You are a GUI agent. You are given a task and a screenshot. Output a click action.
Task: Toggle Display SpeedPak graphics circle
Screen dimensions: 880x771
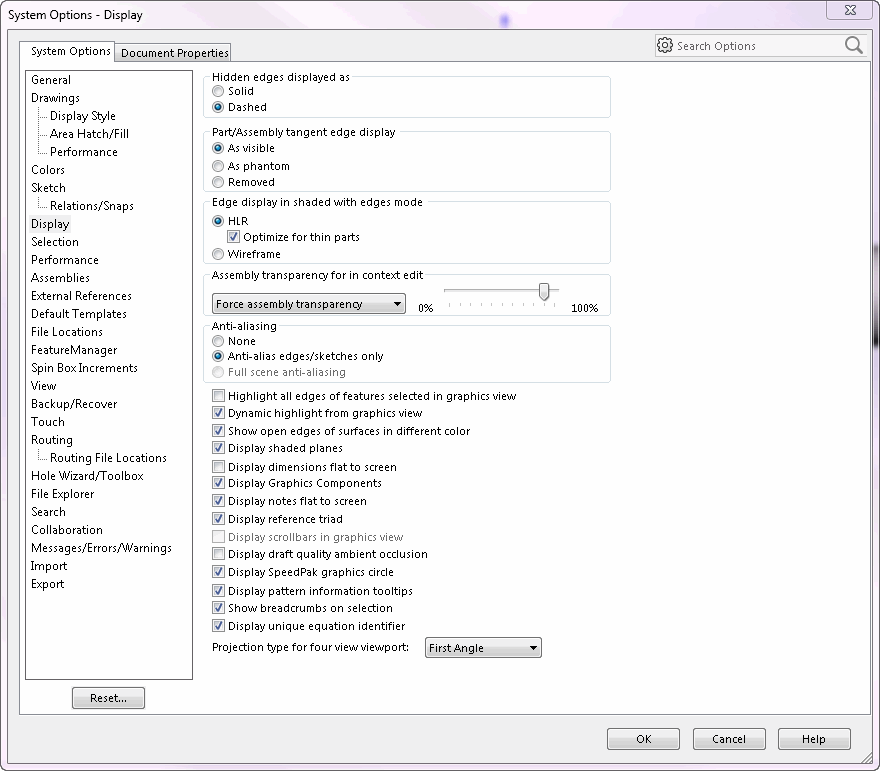click(x=218, y=572)
